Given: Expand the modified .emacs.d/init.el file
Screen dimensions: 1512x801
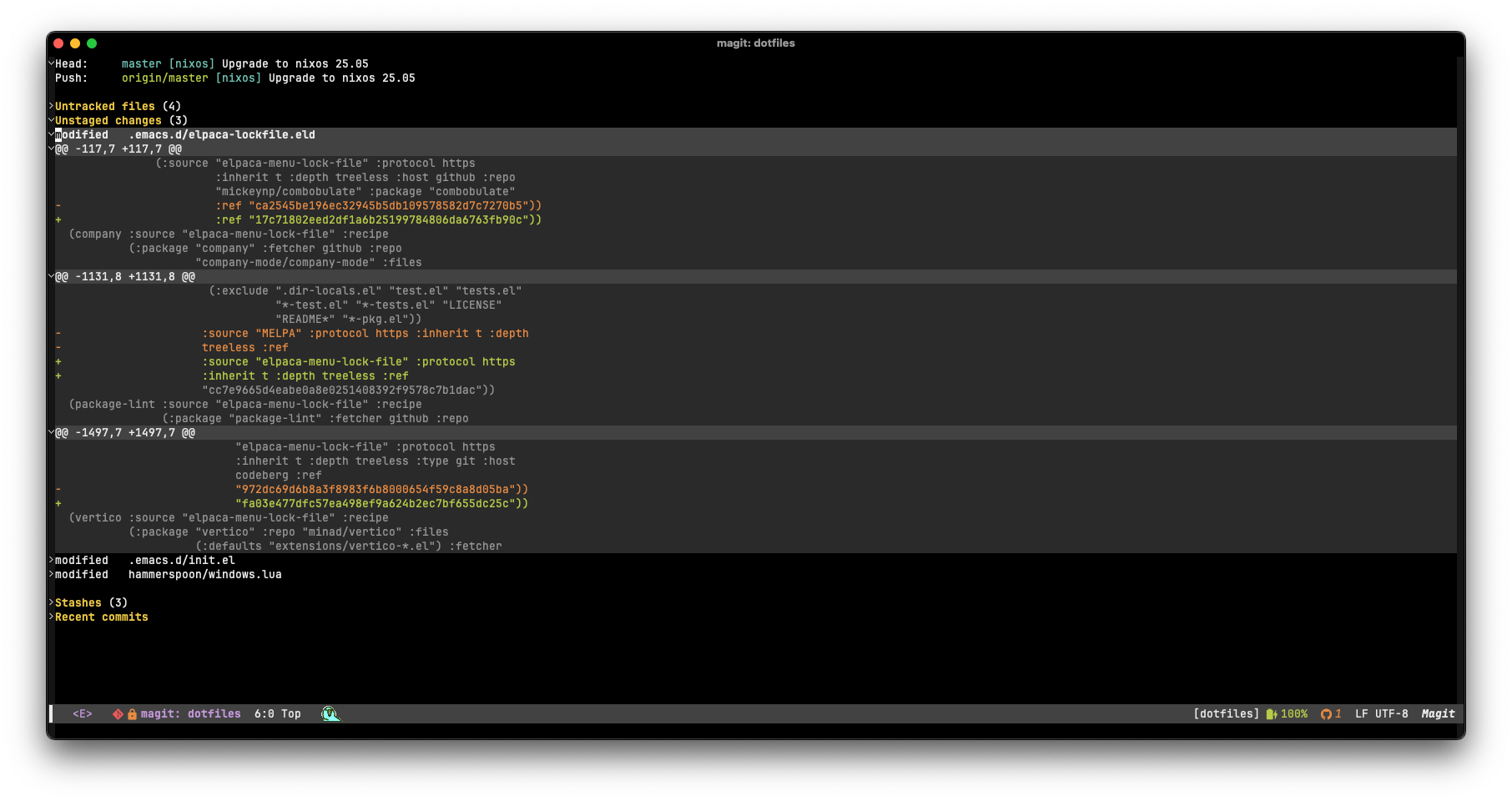Looking at the screenshot, I should [x=145, y=561].
